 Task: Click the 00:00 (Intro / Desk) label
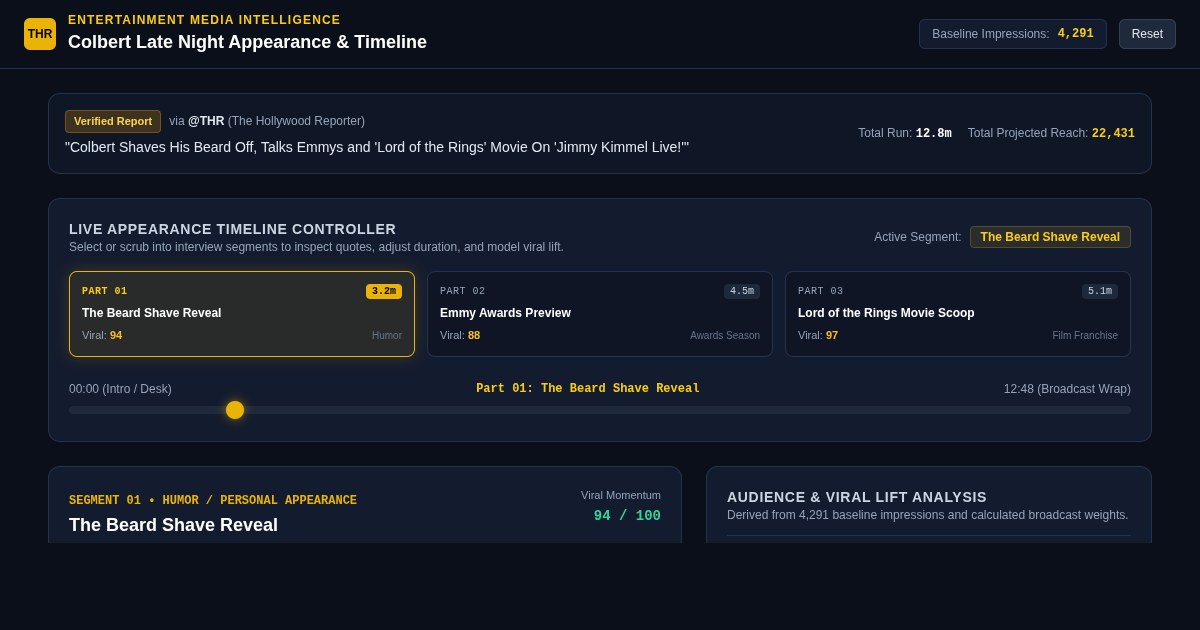(x=120, y=389)
